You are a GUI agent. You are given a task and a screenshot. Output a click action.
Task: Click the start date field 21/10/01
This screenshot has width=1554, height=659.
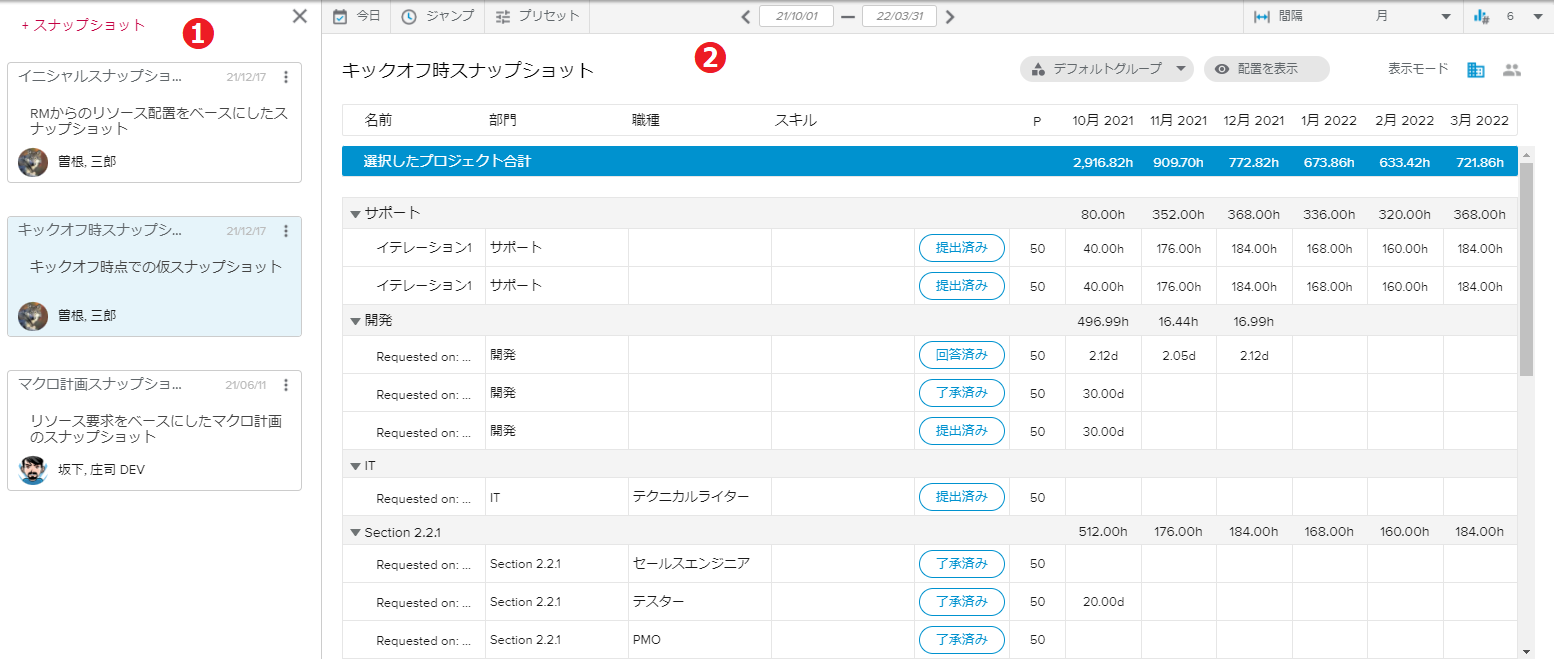(x=797, y=17)
